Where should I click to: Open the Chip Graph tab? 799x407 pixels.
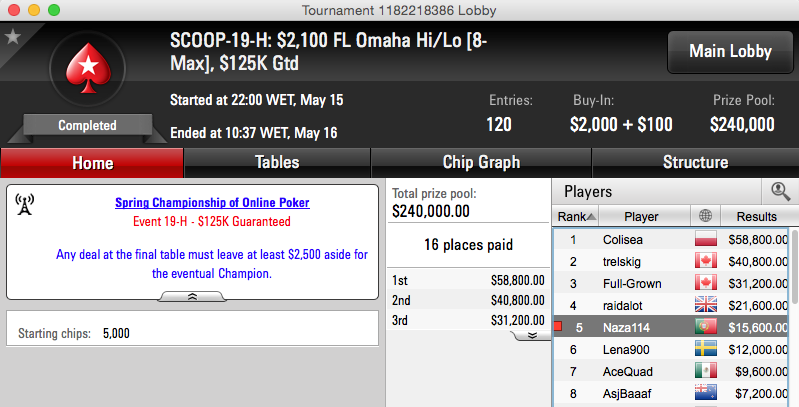point(481,162)
